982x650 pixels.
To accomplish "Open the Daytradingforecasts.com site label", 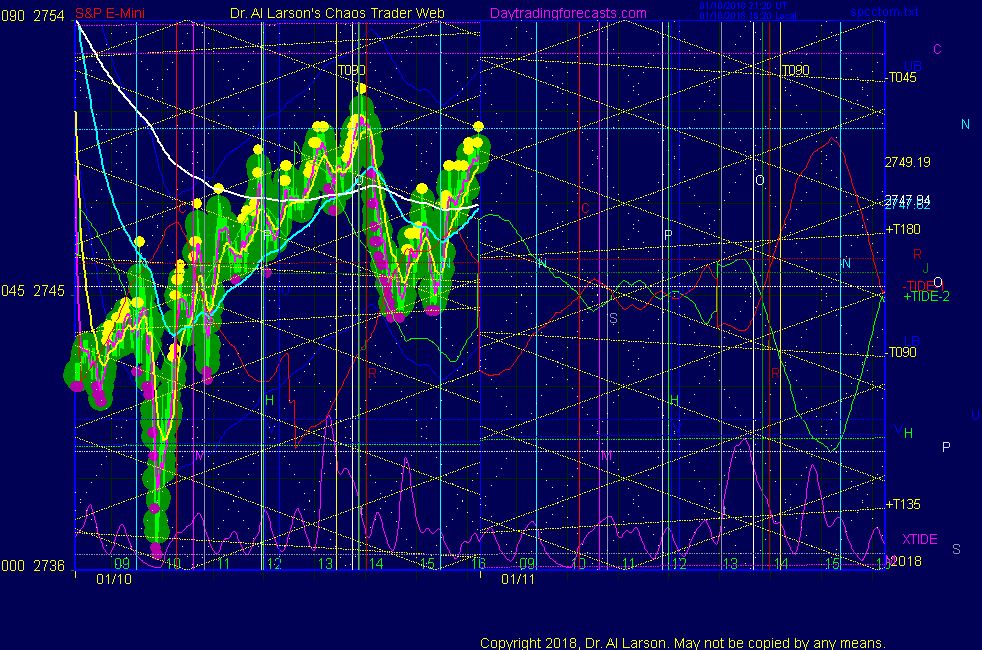I will click(568, 13).
